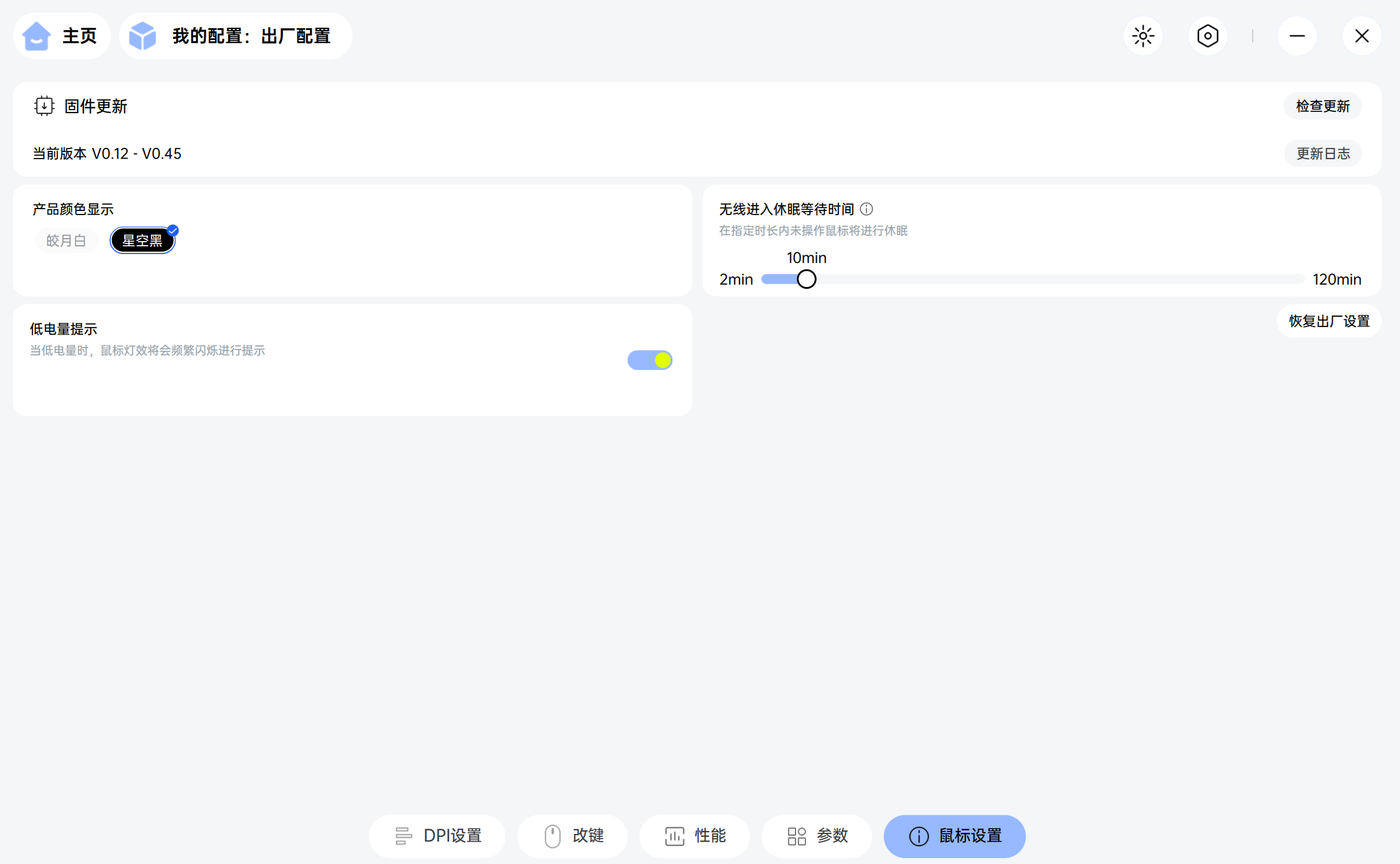Image resolution: width=1400 pixels, height=864 pixels.
Task: Select the 星空黑 product color option
Action: coord(142,240)
